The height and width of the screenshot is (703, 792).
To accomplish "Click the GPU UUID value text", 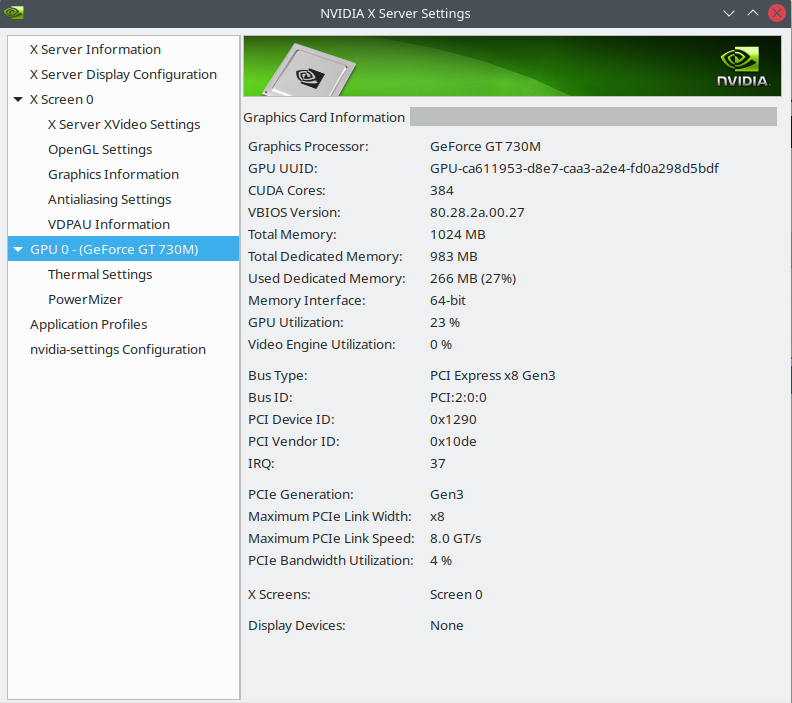I will click(x=574, y=168).
